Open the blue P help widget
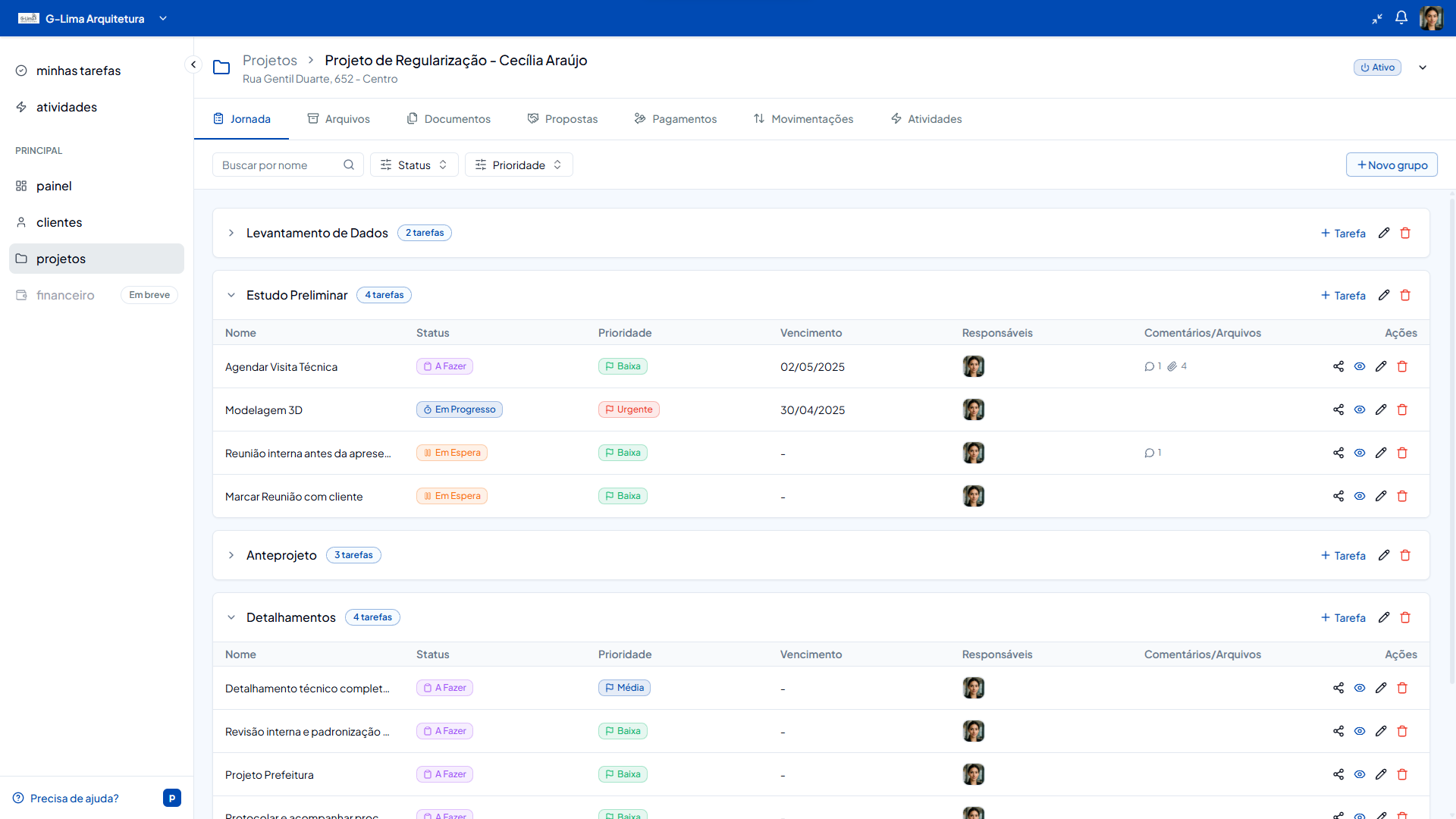 point(172,798)
